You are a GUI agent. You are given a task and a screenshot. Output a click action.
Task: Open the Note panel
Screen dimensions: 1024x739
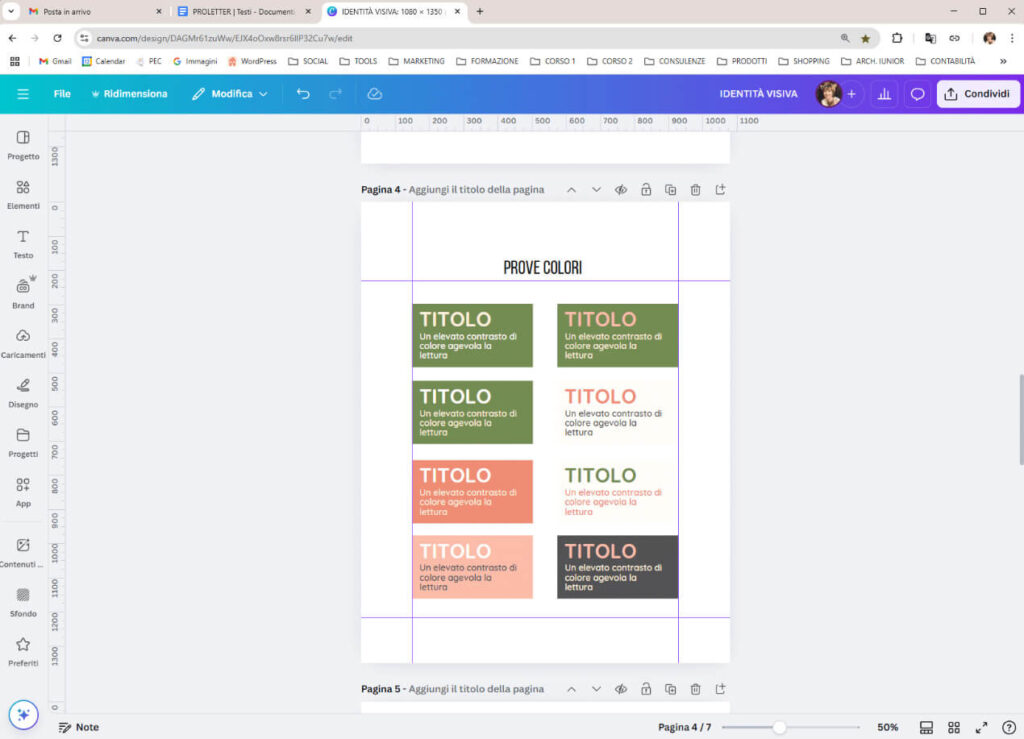click(x=79, y=727)
